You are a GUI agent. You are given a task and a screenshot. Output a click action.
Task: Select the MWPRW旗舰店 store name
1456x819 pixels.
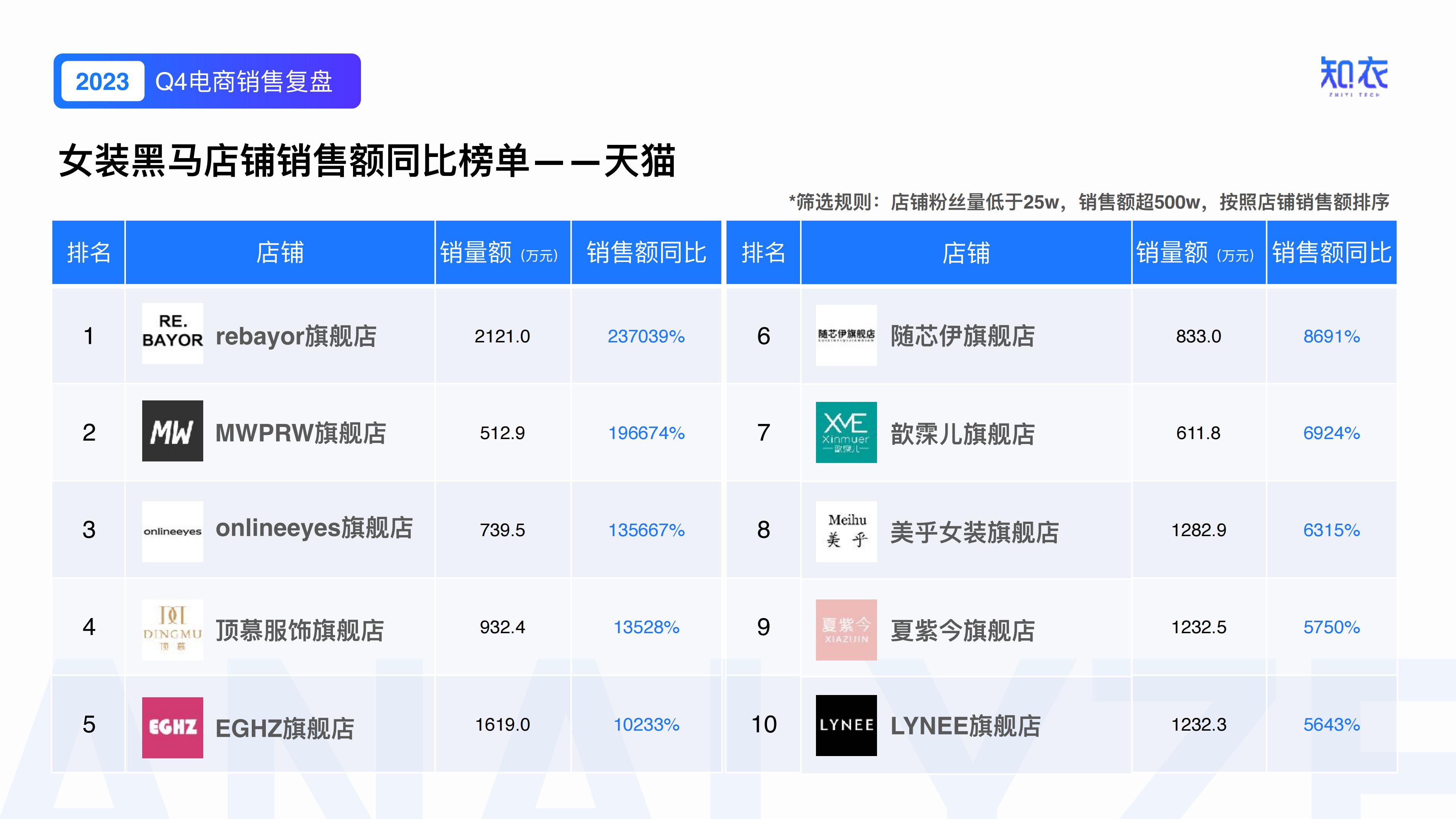(x=301, y=433)
